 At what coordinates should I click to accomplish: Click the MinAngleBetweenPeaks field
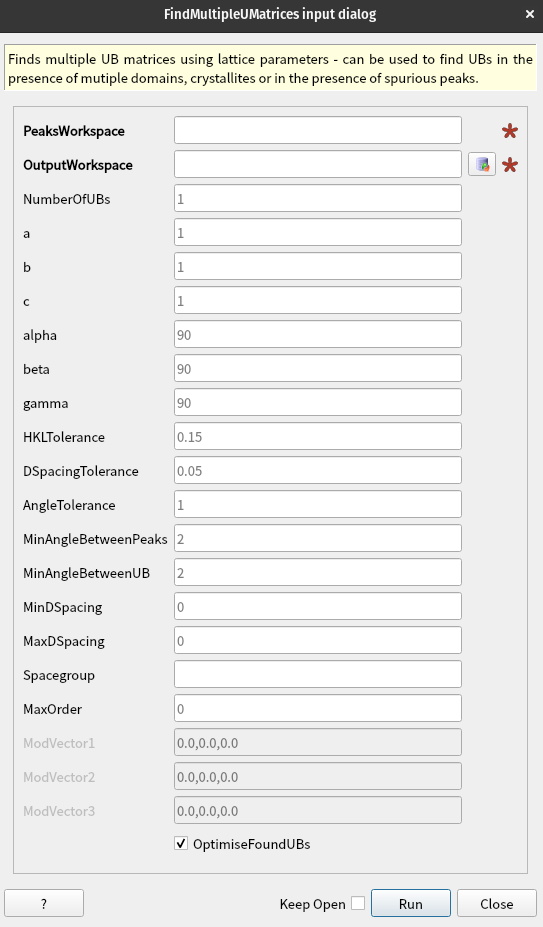pos(318,539)
